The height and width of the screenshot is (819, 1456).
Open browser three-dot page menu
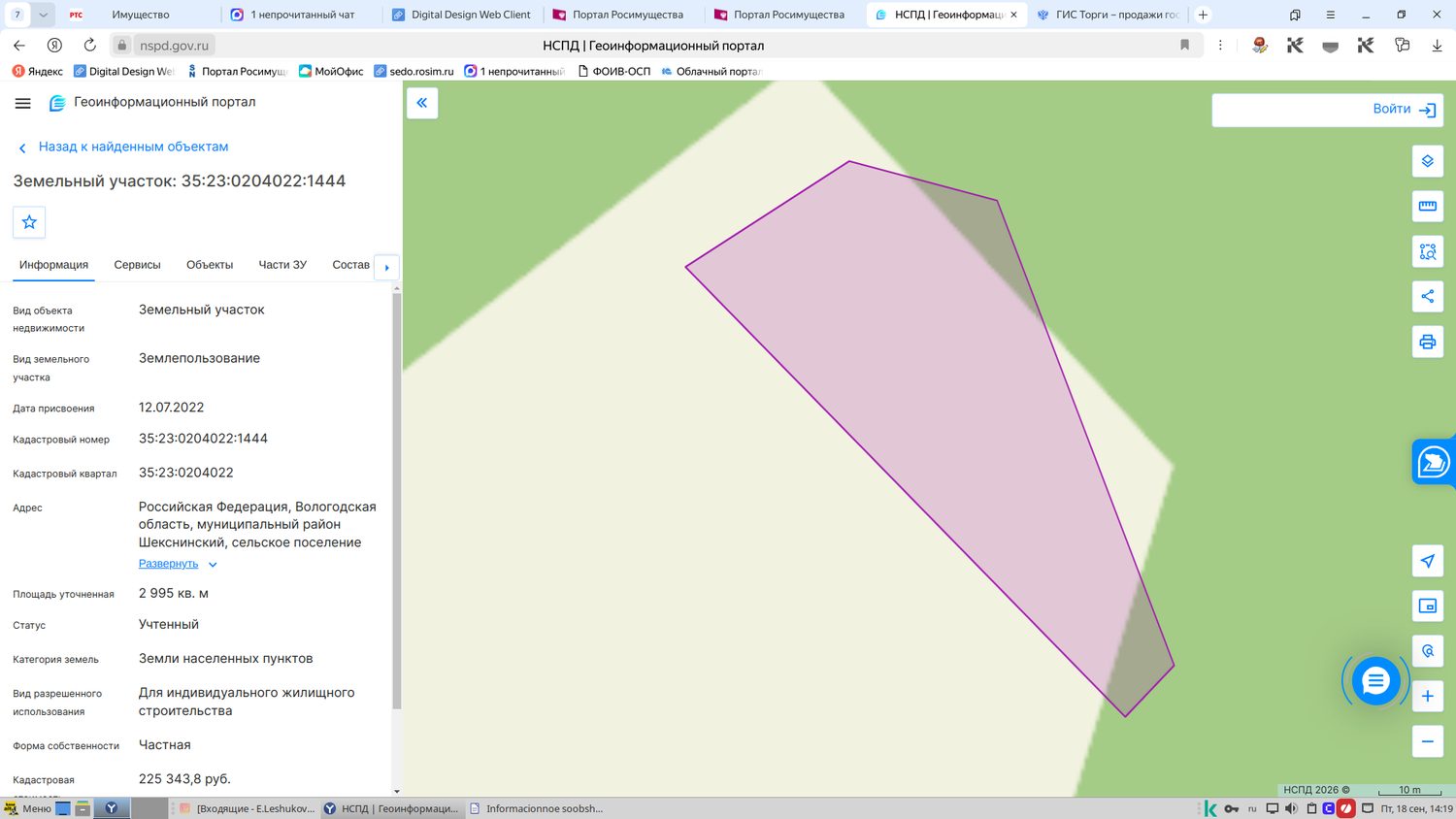(x=1220, y=45)
